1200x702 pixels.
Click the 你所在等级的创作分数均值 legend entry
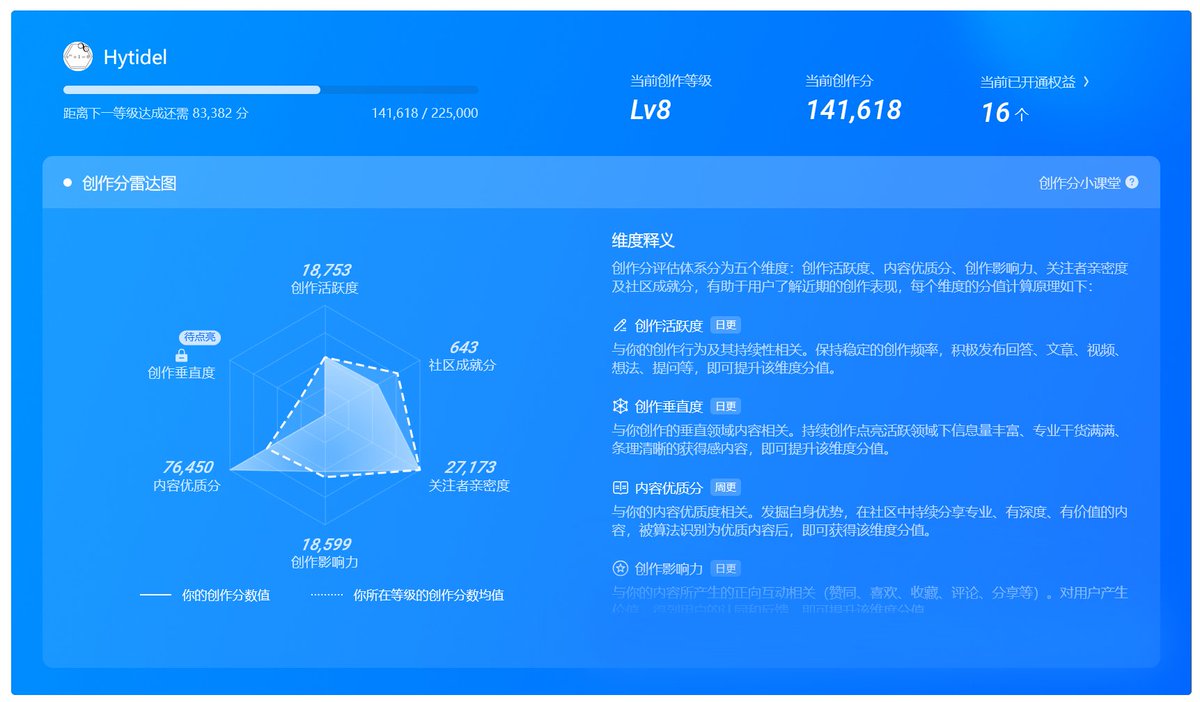[x=407, y=595]
